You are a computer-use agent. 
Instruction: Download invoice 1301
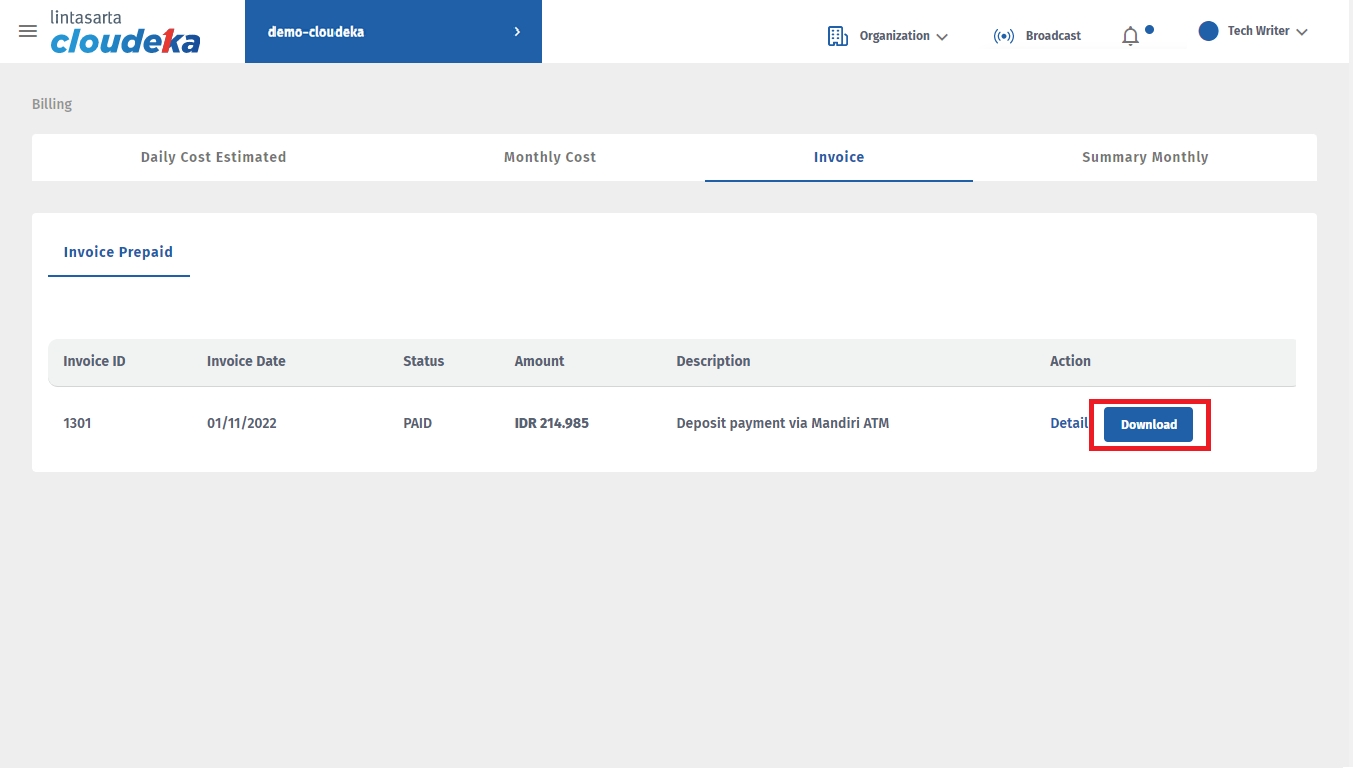[1148, 424]
